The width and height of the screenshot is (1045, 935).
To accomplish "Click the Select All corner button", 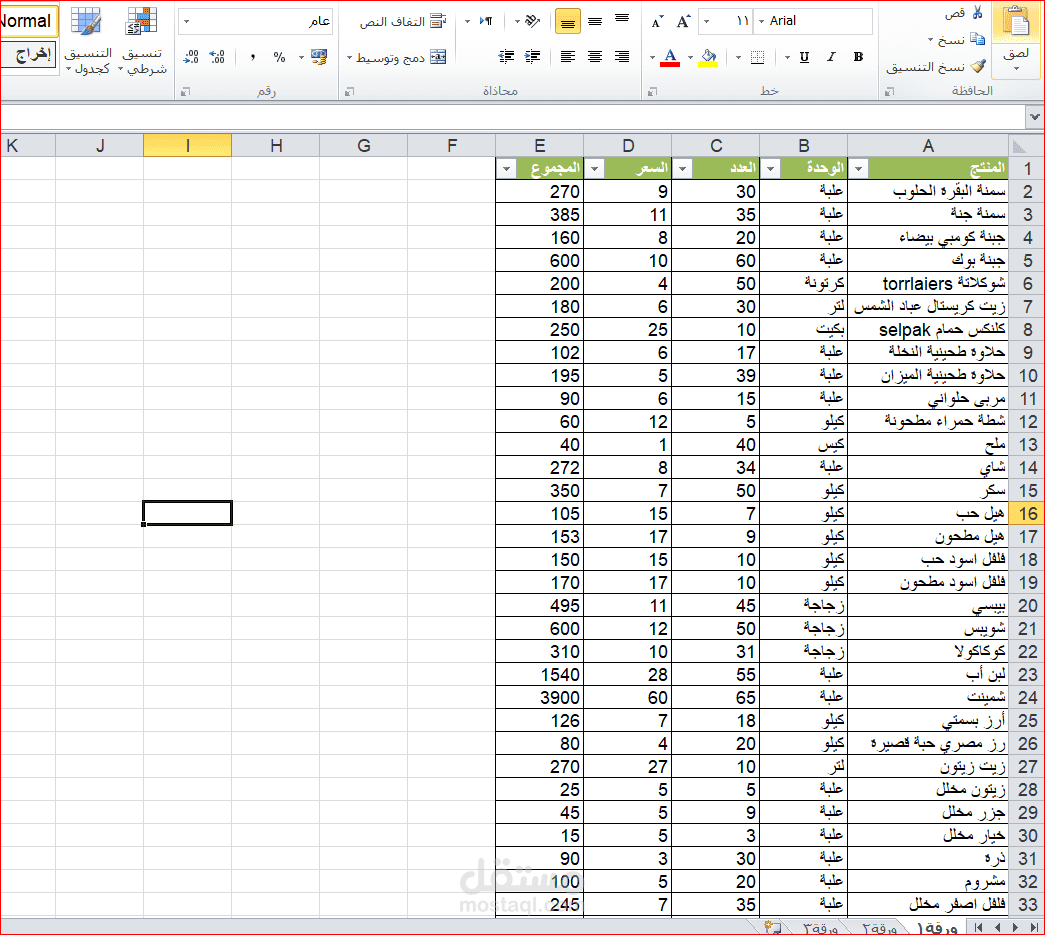I will click(x=1027, y=145).
